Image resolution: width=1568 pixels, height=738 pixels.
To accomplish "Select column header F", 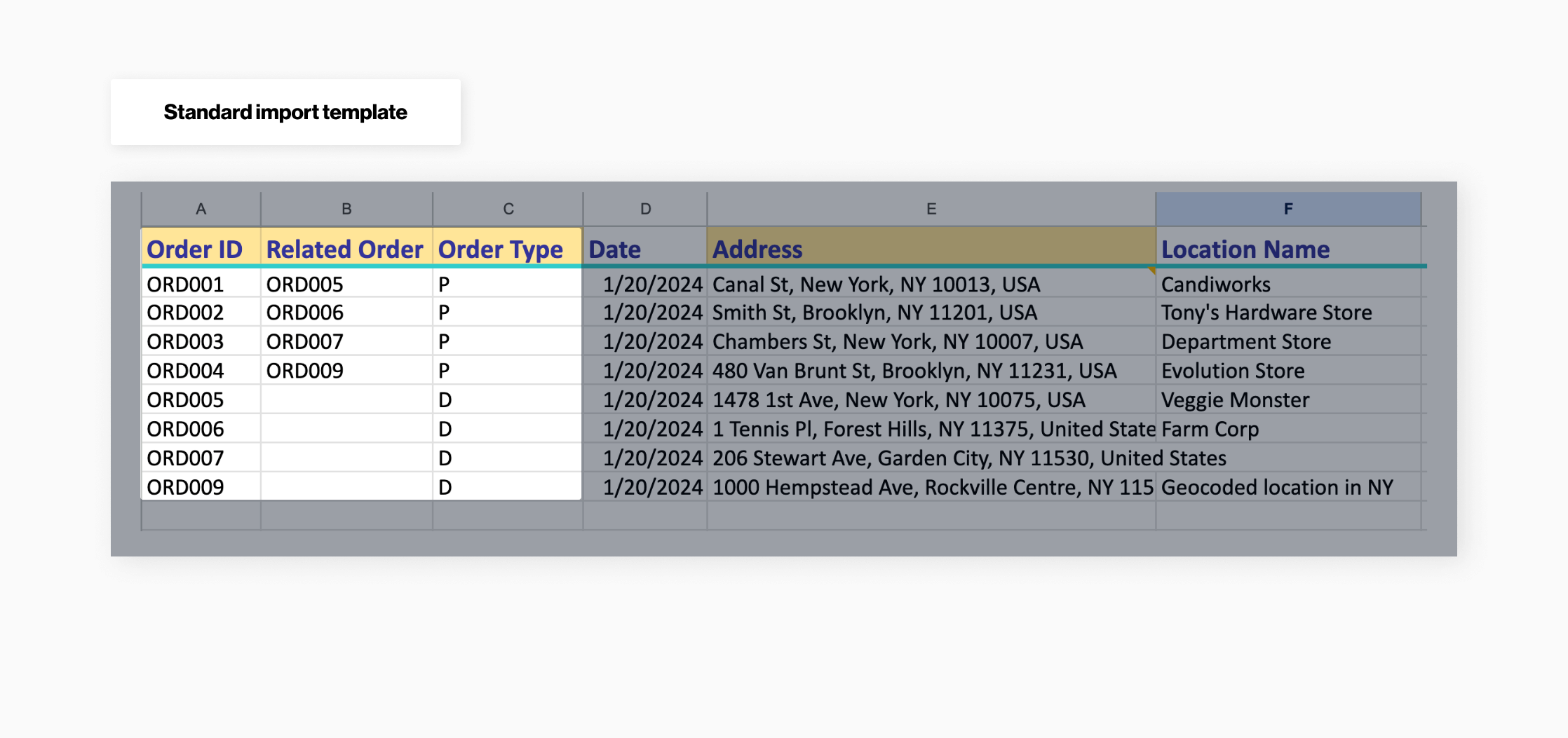I will tap(1289, 208).
